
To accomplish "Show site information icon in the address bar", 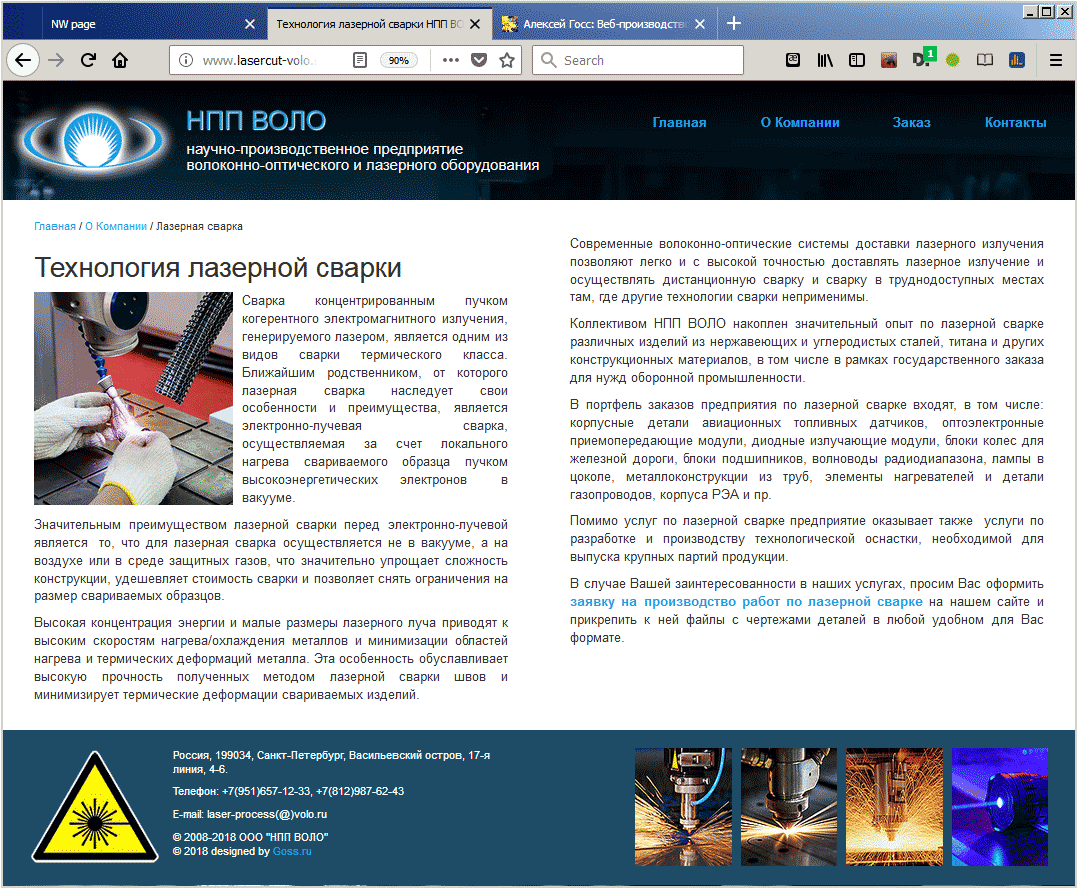I will [x=185, y=60].
